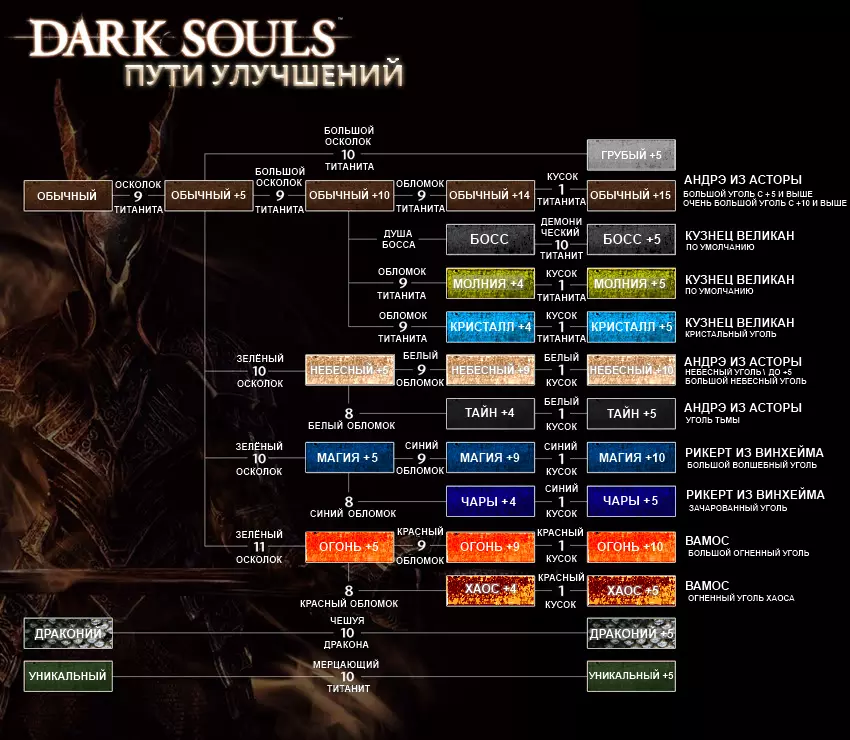This screenshot has height=740, width=850.
Task: Click the БОЛЬШОЙ НЕБЕСНЫЙ УГОЛЬ text
Action: pyautogui.click(x=745, y=381)
